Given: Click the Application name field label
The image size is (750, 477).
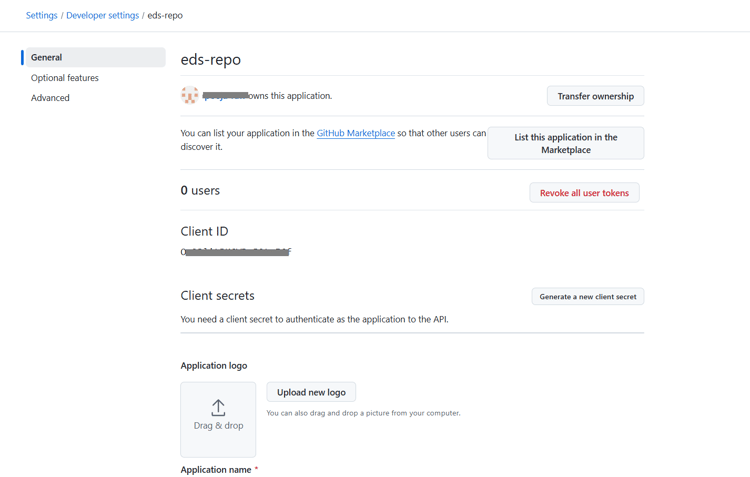Looking at the screenshot, I should [x=215, y=469].
